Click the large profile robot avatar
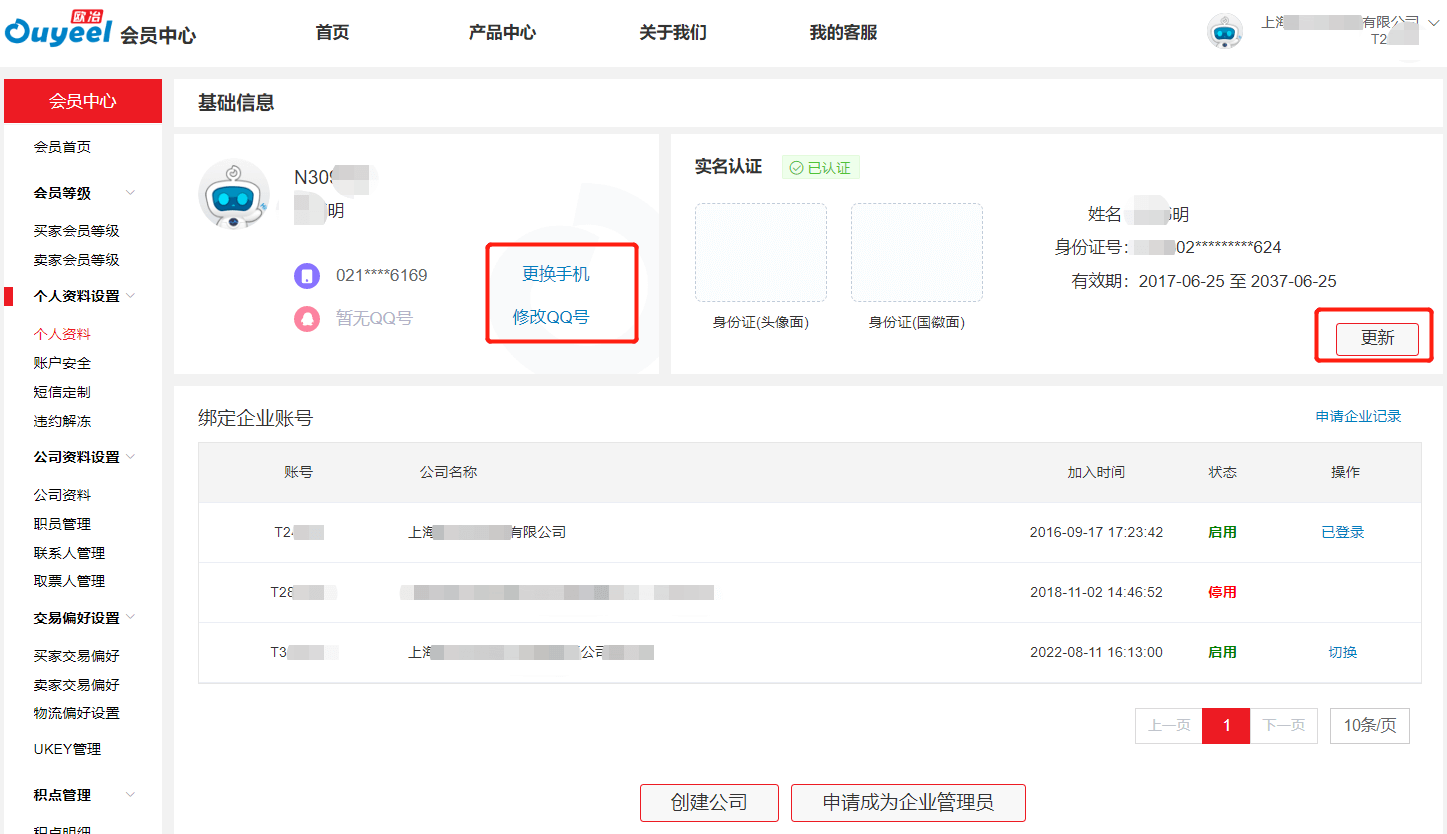The image size is (1447, 834). coord(233,194)
